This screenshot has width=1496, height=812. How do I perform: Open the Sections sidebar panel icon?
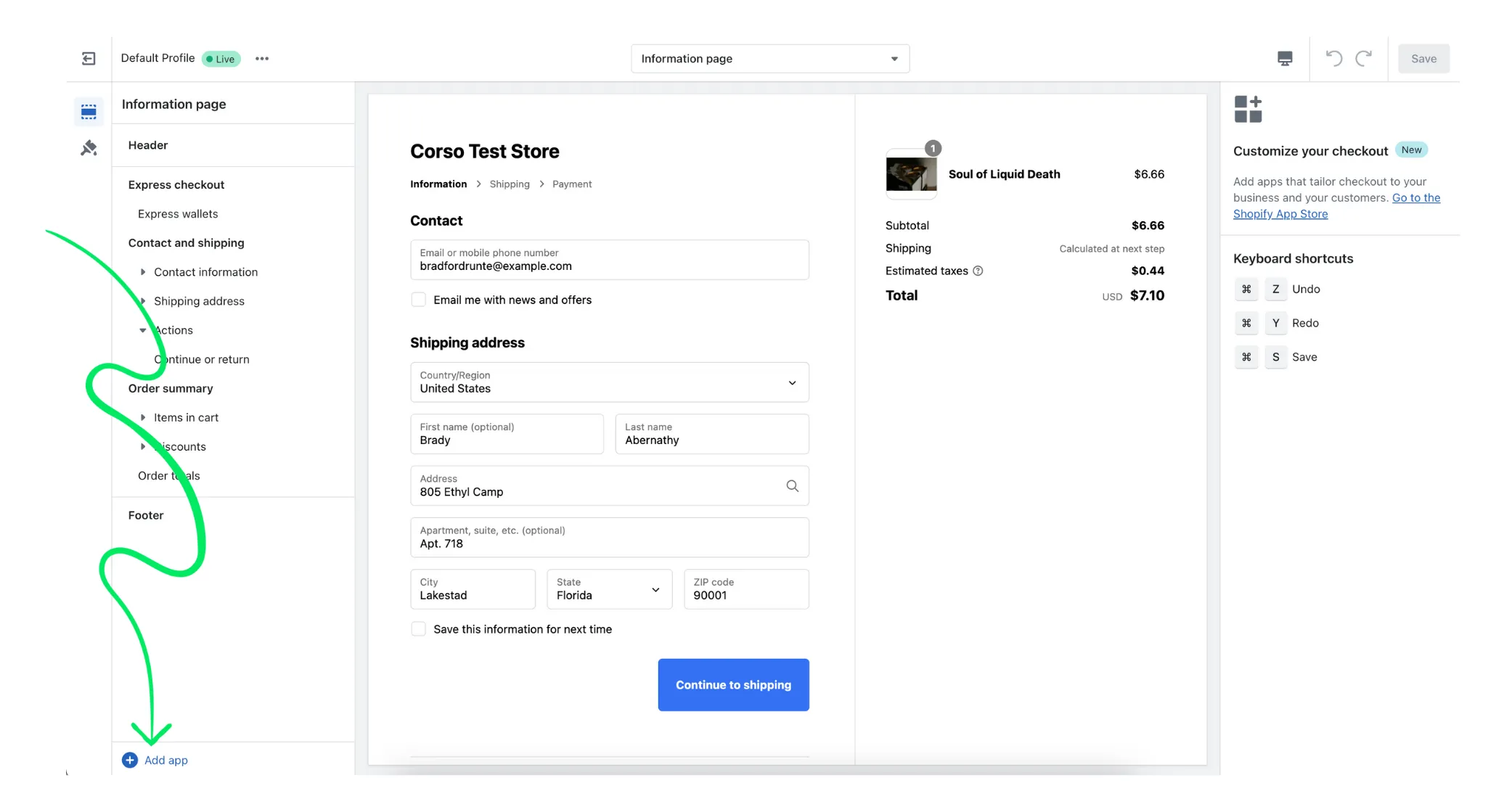point(88,111)
